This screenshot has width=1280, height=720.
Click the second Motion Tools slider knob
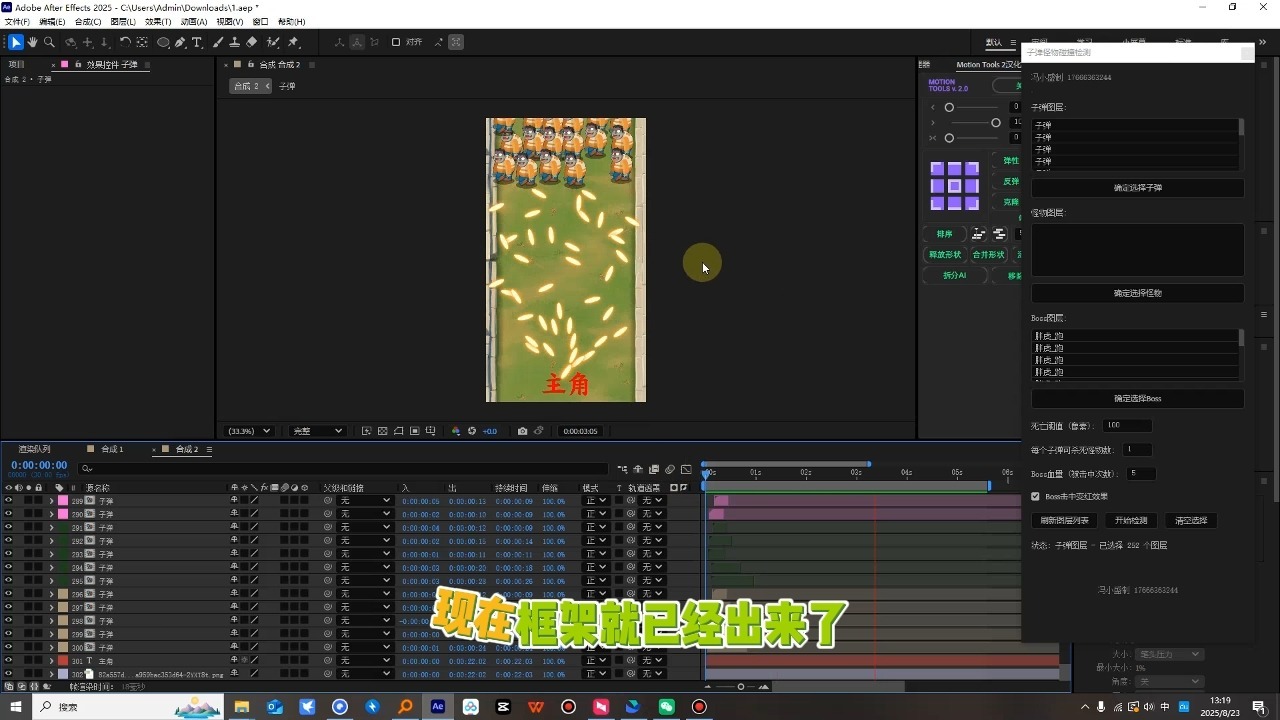point(995,122)
